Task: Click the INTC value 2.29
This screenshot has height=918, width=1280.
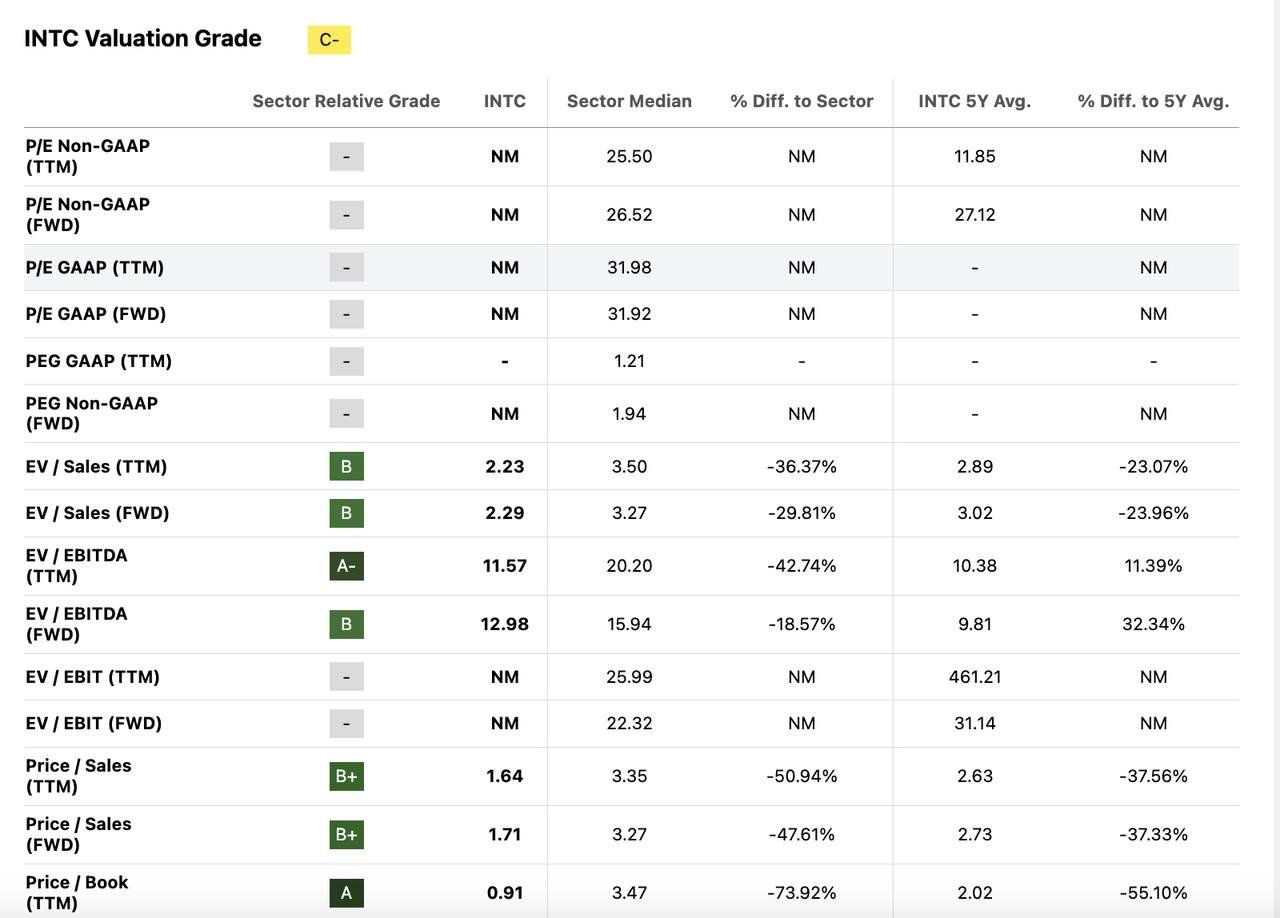Action: (x=505, y=513)
